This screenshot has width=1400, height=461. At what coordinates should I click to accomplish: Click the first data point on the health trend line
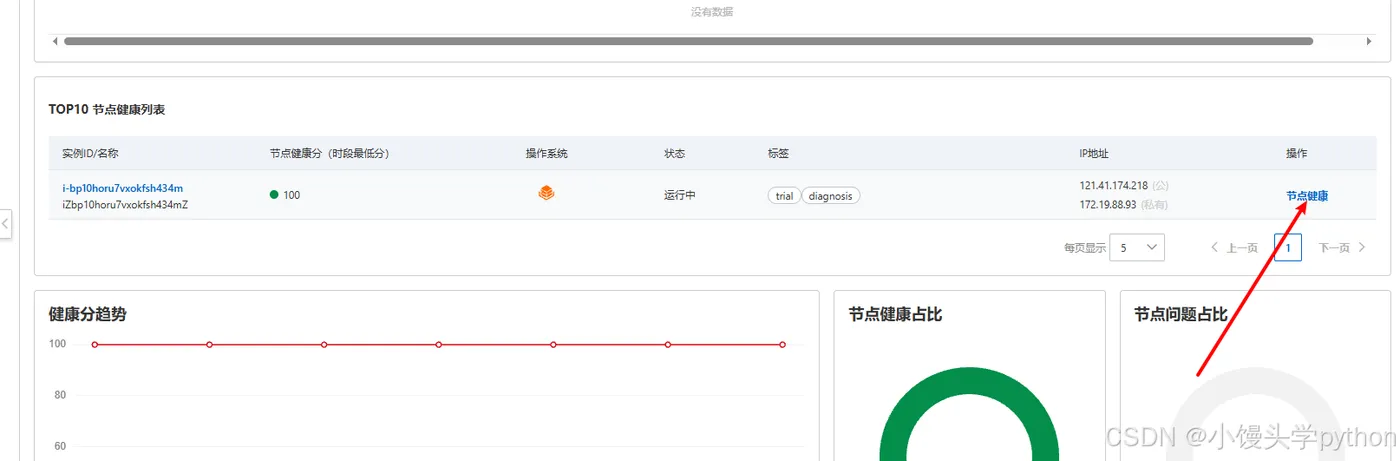point(95,344)
